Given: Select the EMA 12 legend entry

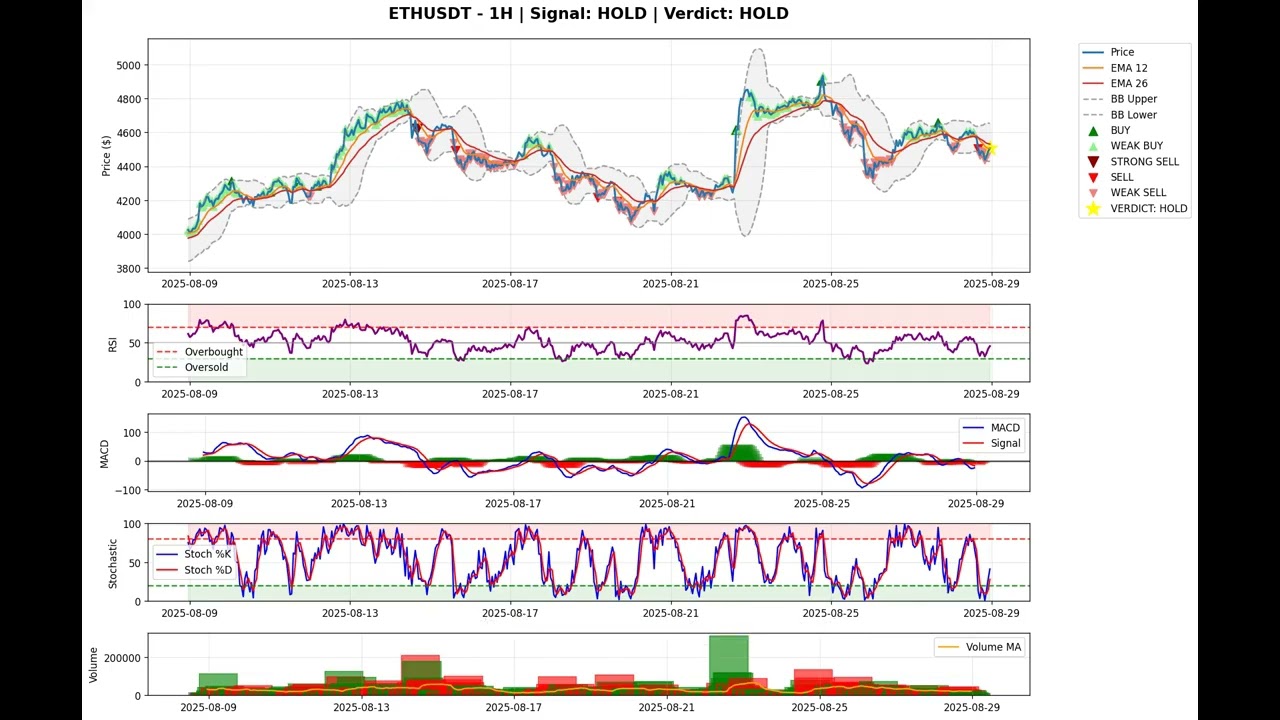Looking at the screenshot, I should [x=1115, y=68].
